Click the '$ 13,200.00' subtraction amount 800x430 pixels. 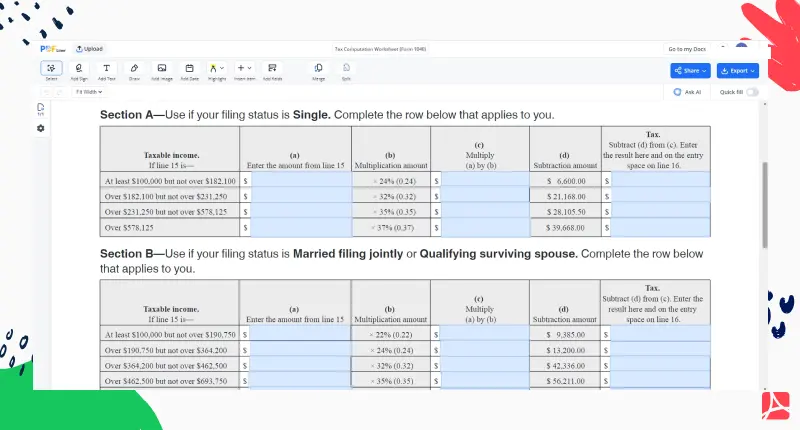[x=565, y=350]
